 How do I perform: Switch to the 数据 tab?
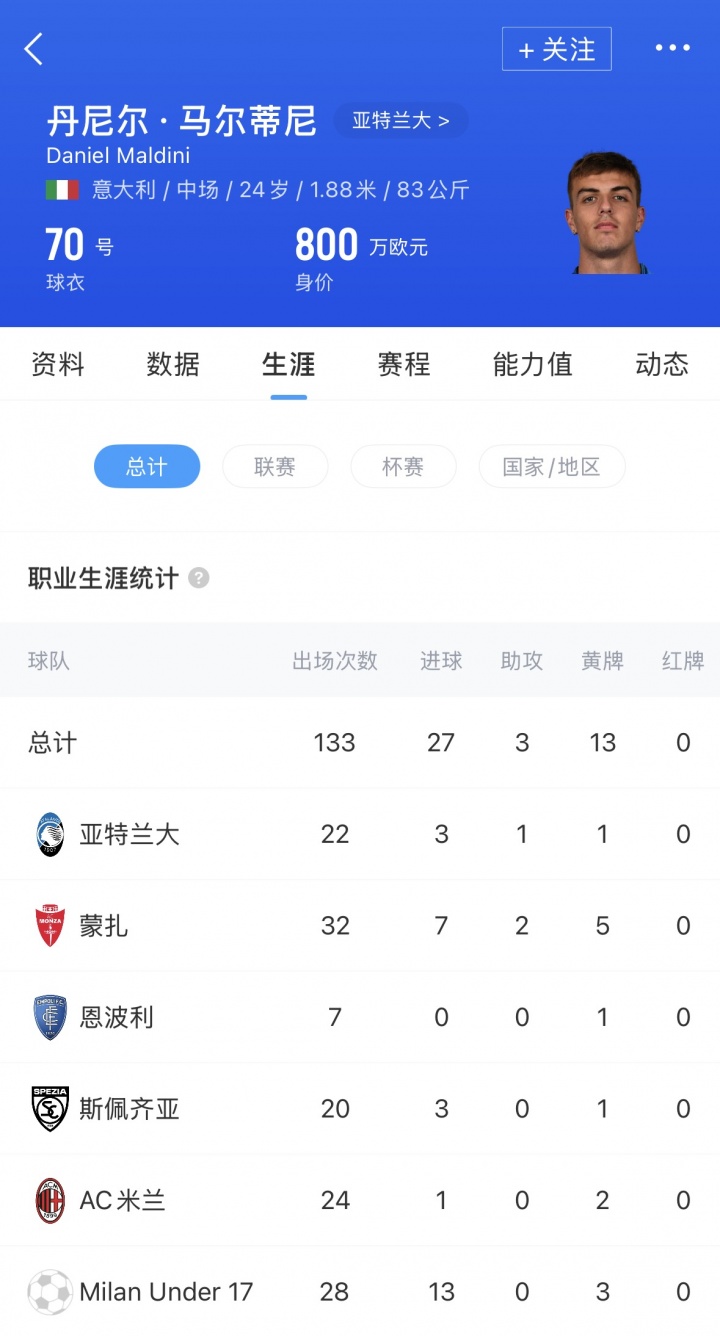(x=173, y=364)
